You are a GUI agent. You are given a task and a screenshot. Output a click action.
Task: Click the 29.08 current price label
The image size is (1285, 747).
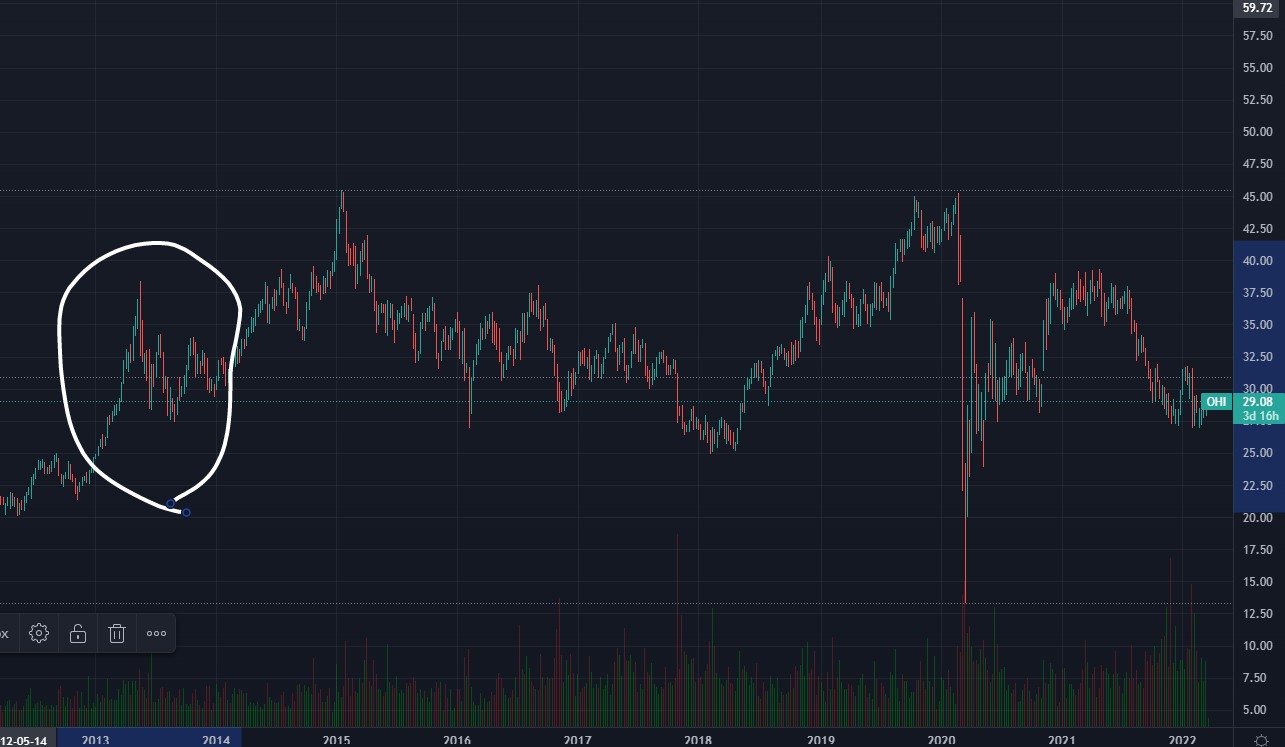(x=1256, y=402)
